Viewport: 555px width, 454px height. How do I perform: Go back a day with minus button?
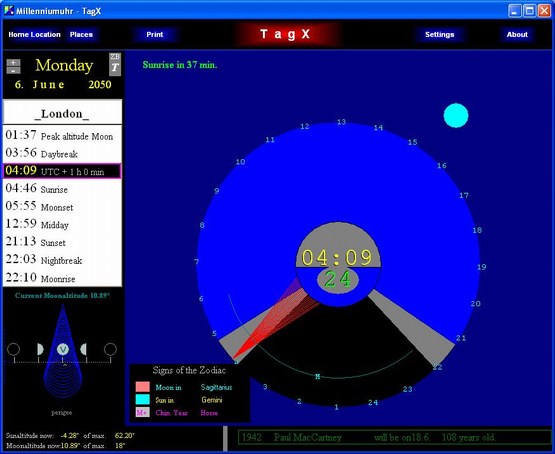[13, 70]
